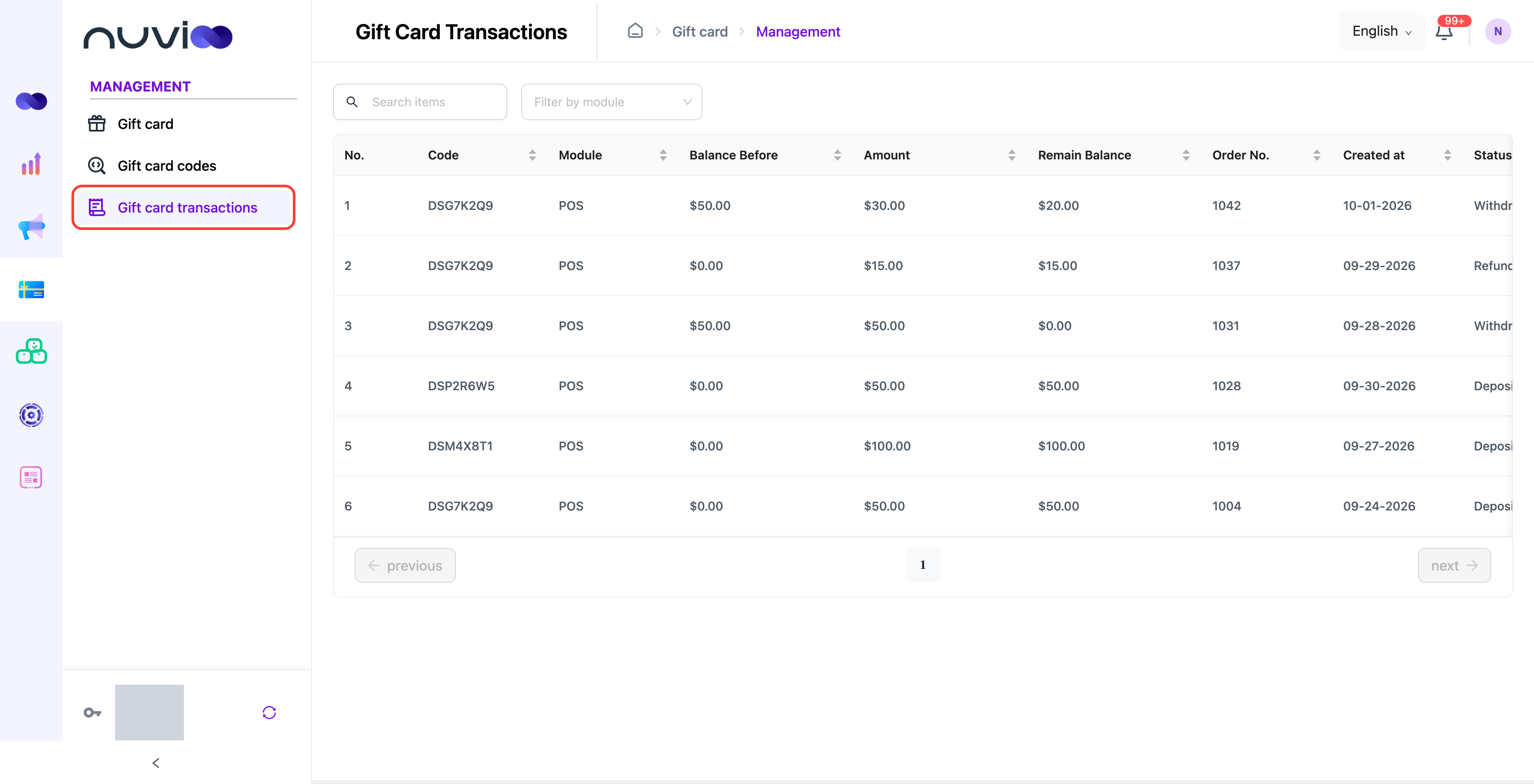Select Gift card transactions menu item

pos(183,207)
